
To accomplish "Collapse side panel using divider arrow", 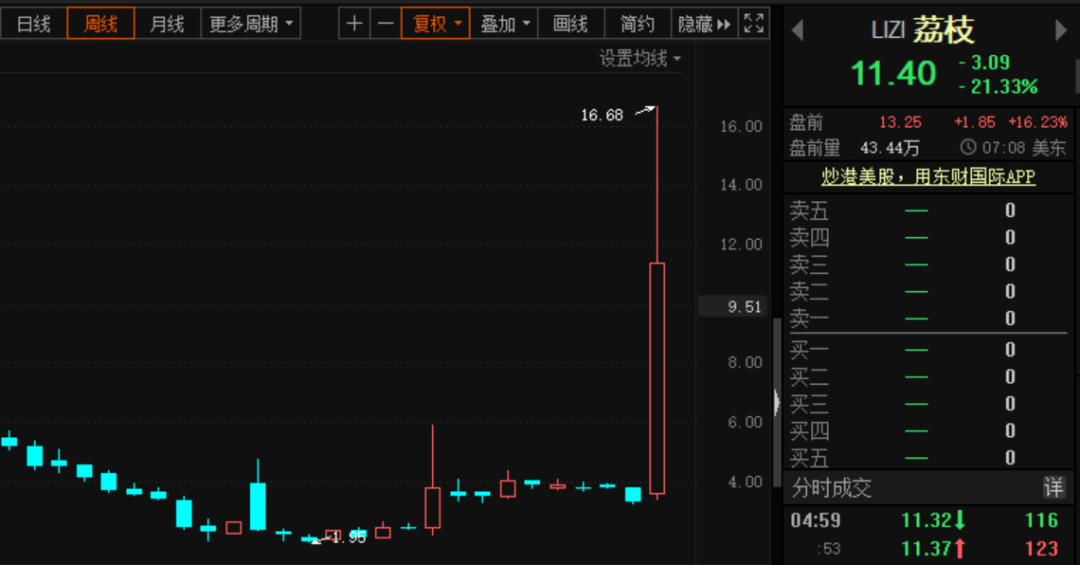I will click(x=776, y=402).
